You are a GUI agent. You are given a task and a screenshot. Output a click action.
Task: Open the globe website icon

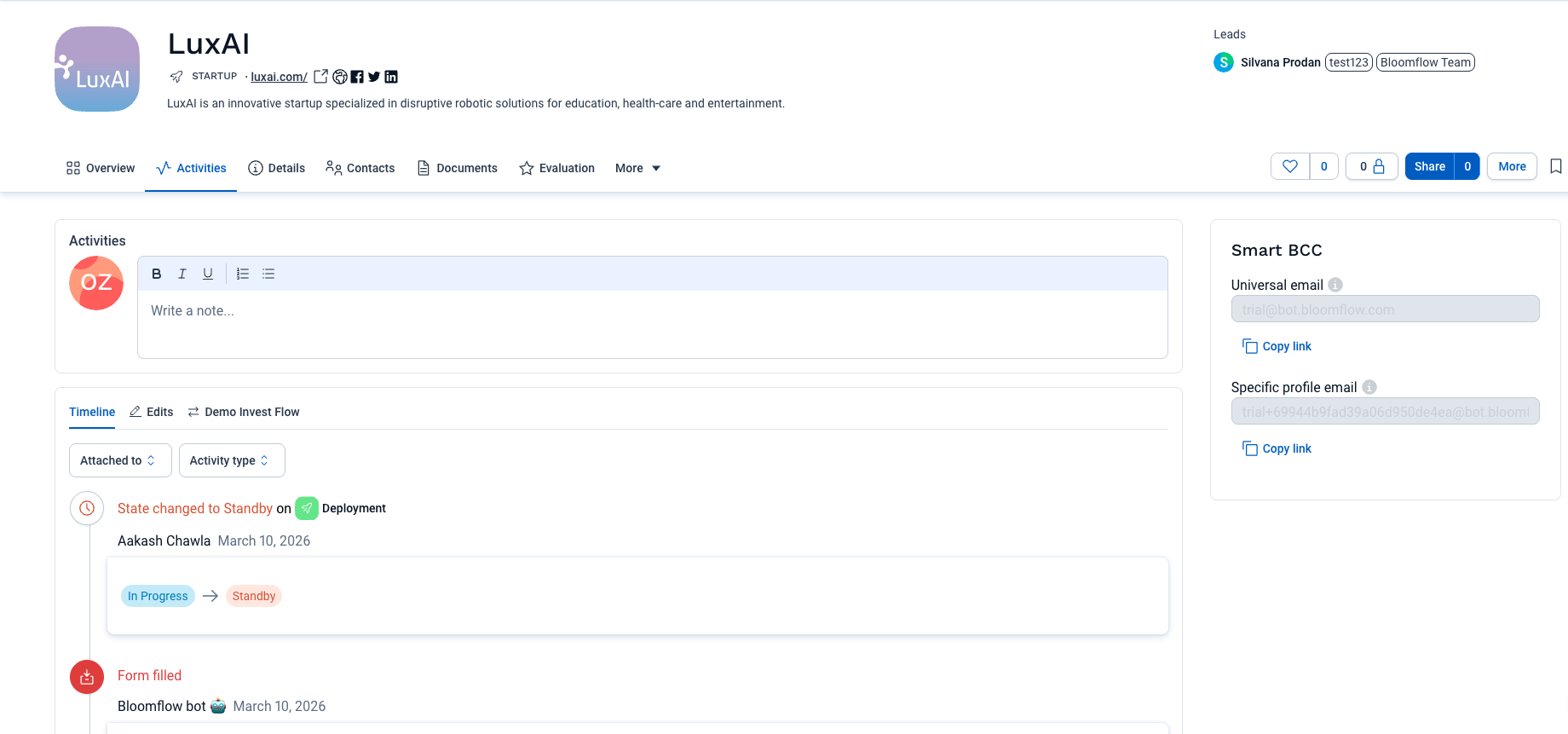point(340,77)
